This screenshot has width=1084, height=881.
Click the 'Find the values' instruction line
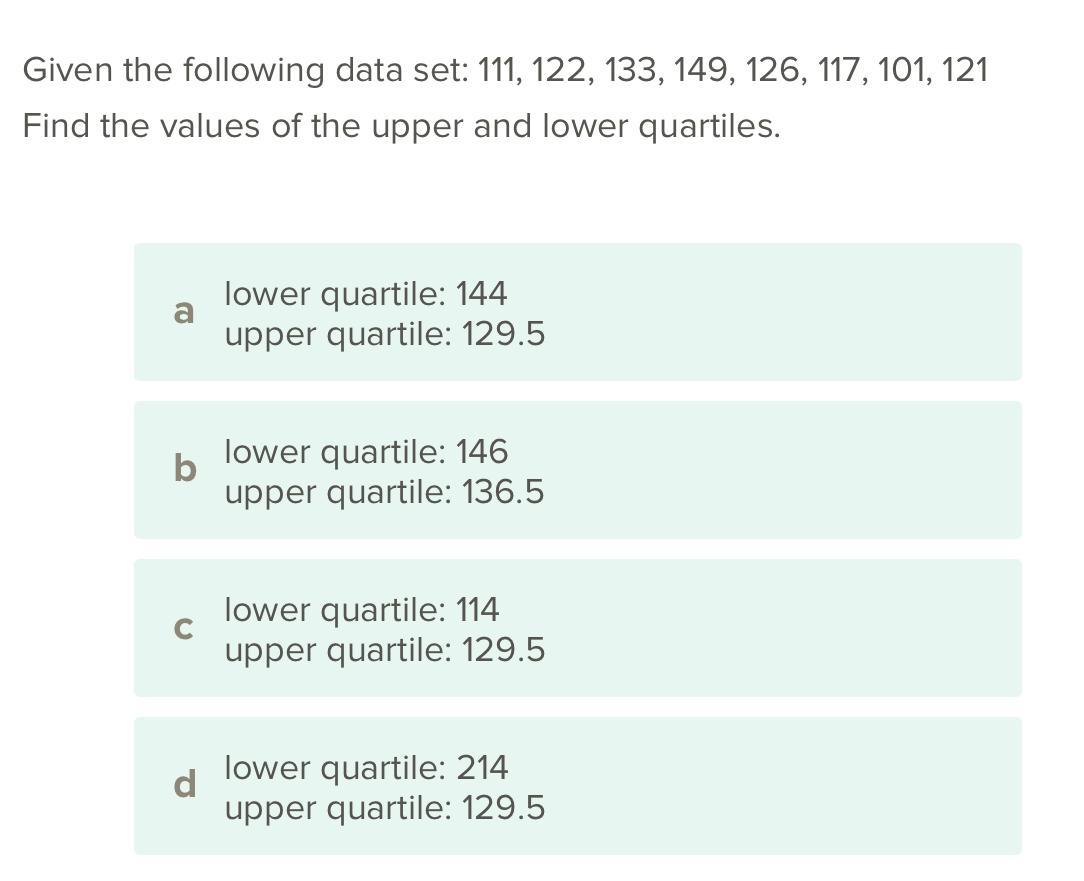tap(402, 127)
